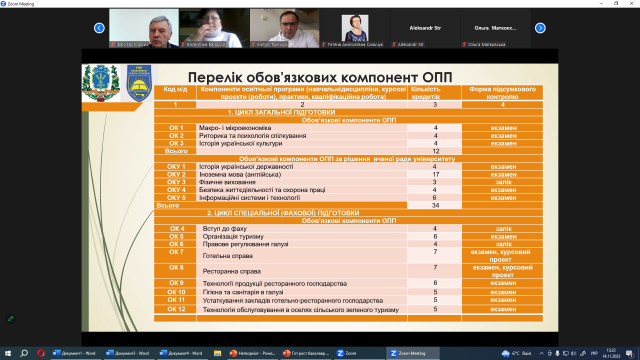Toggle the system volume icon

click(x=573, y=353)
